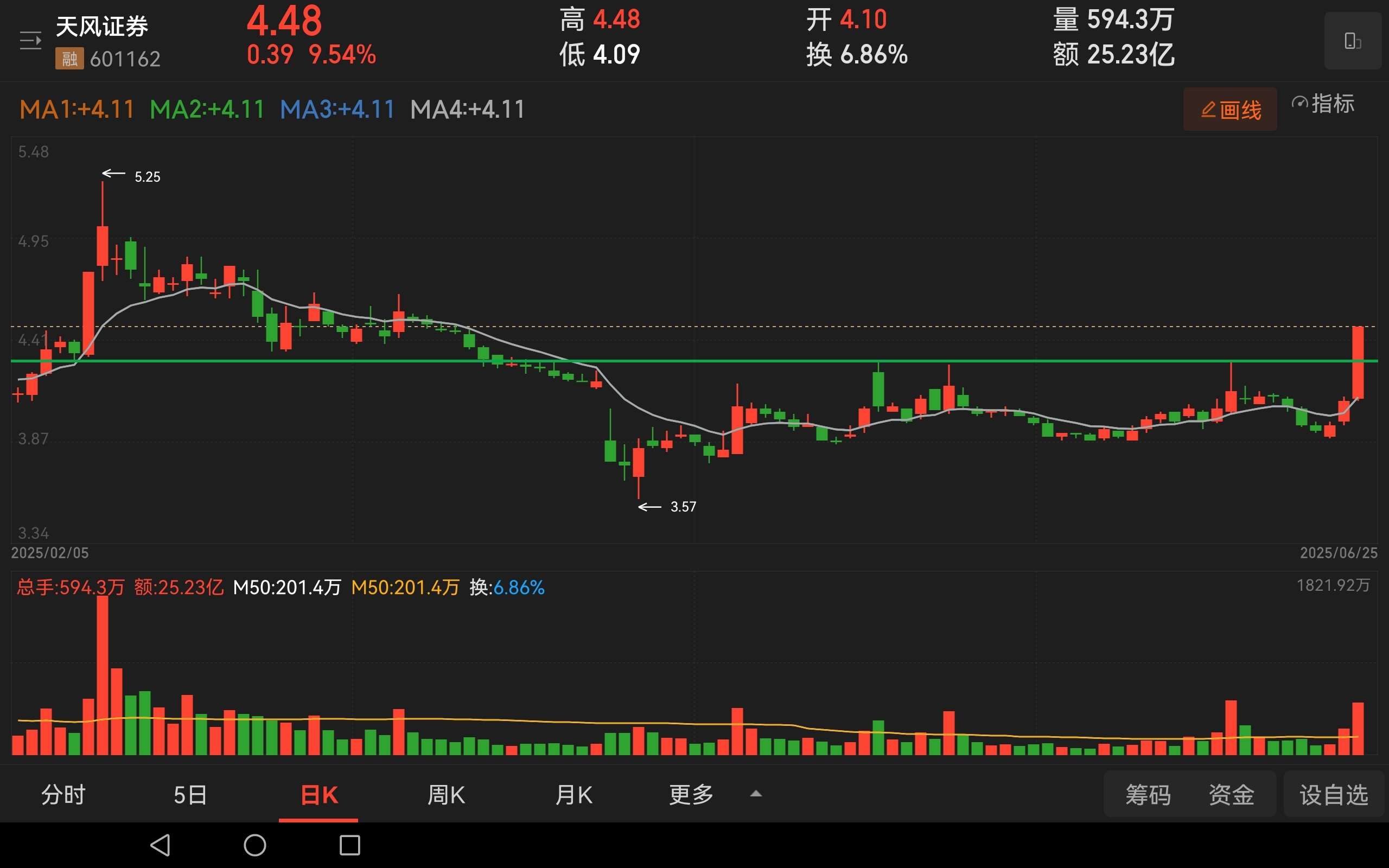Tap the 2025/06/25 end date label
1389x868 pixels.
1339,553
